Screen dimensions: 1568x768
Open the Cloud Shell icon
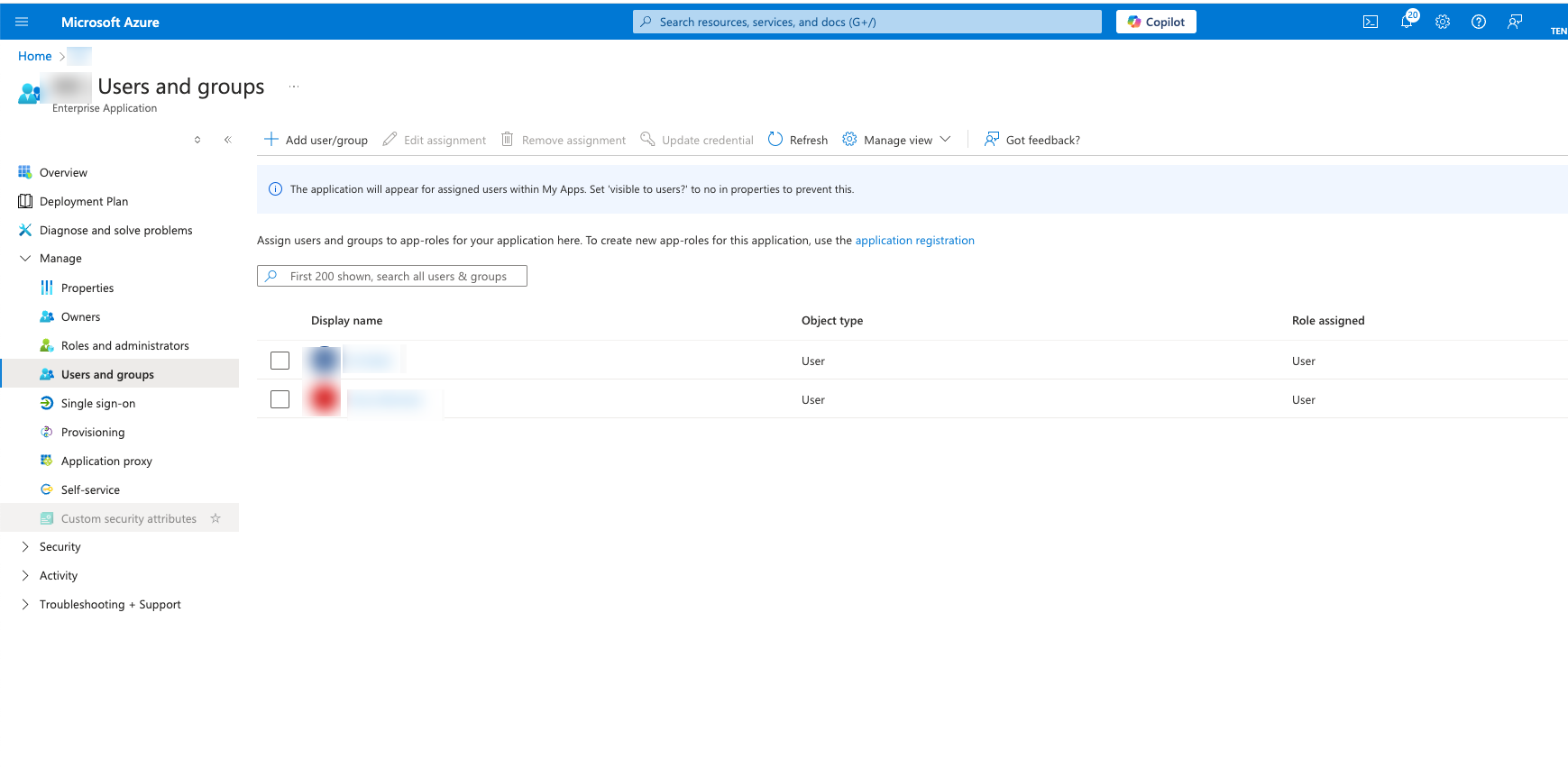coord(1370,23)
